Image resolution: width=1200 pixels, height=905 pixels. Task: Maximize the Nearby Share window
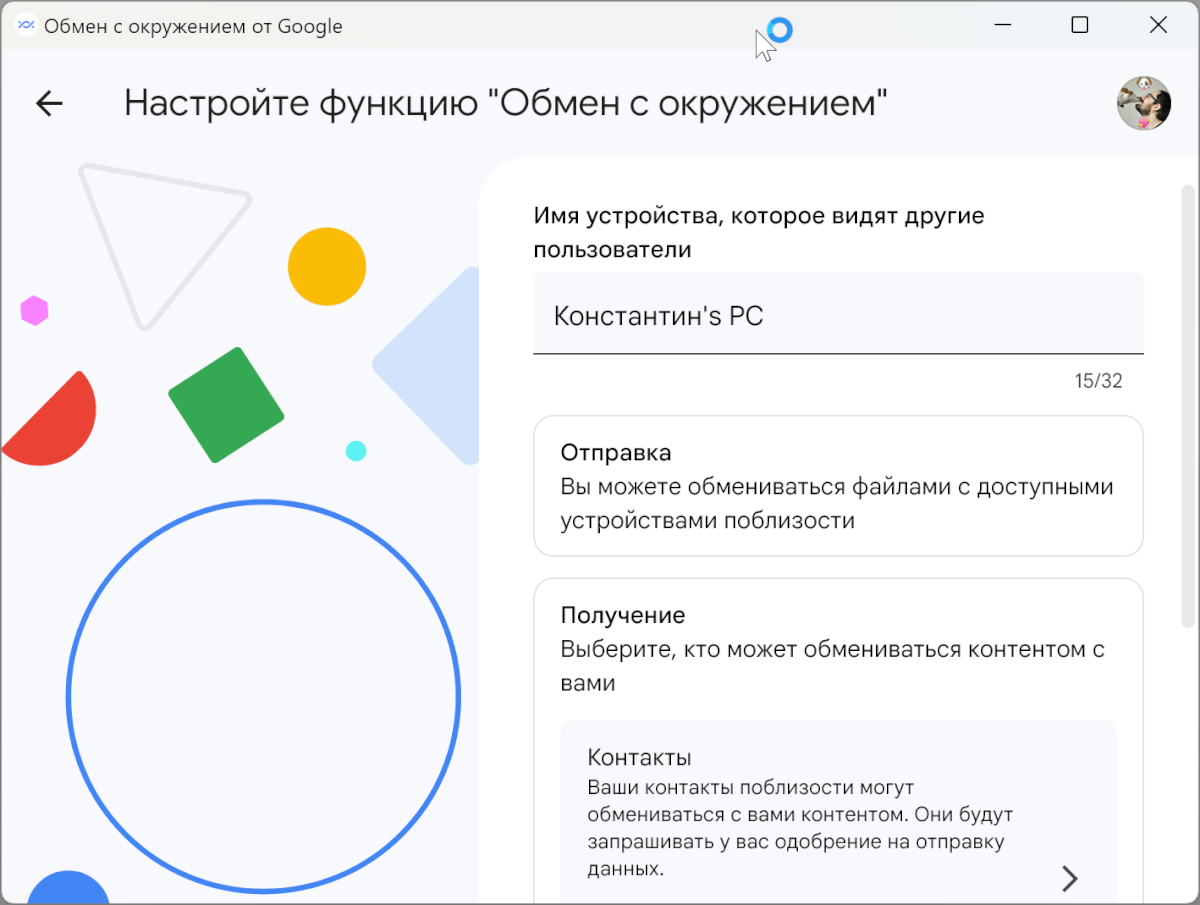1080,25
